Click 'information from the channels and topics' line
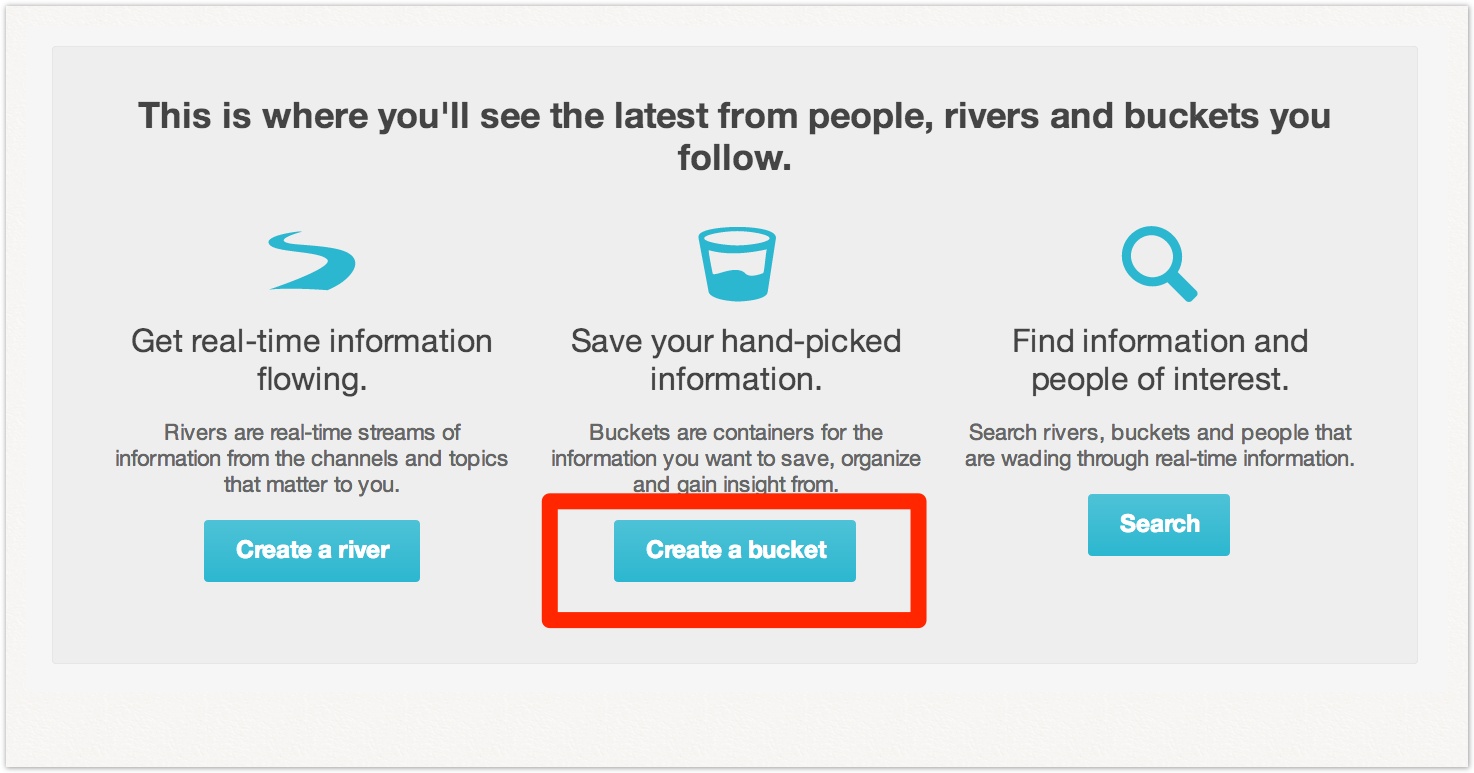The height and width of the screenshot is (773, 1474). 311,459
